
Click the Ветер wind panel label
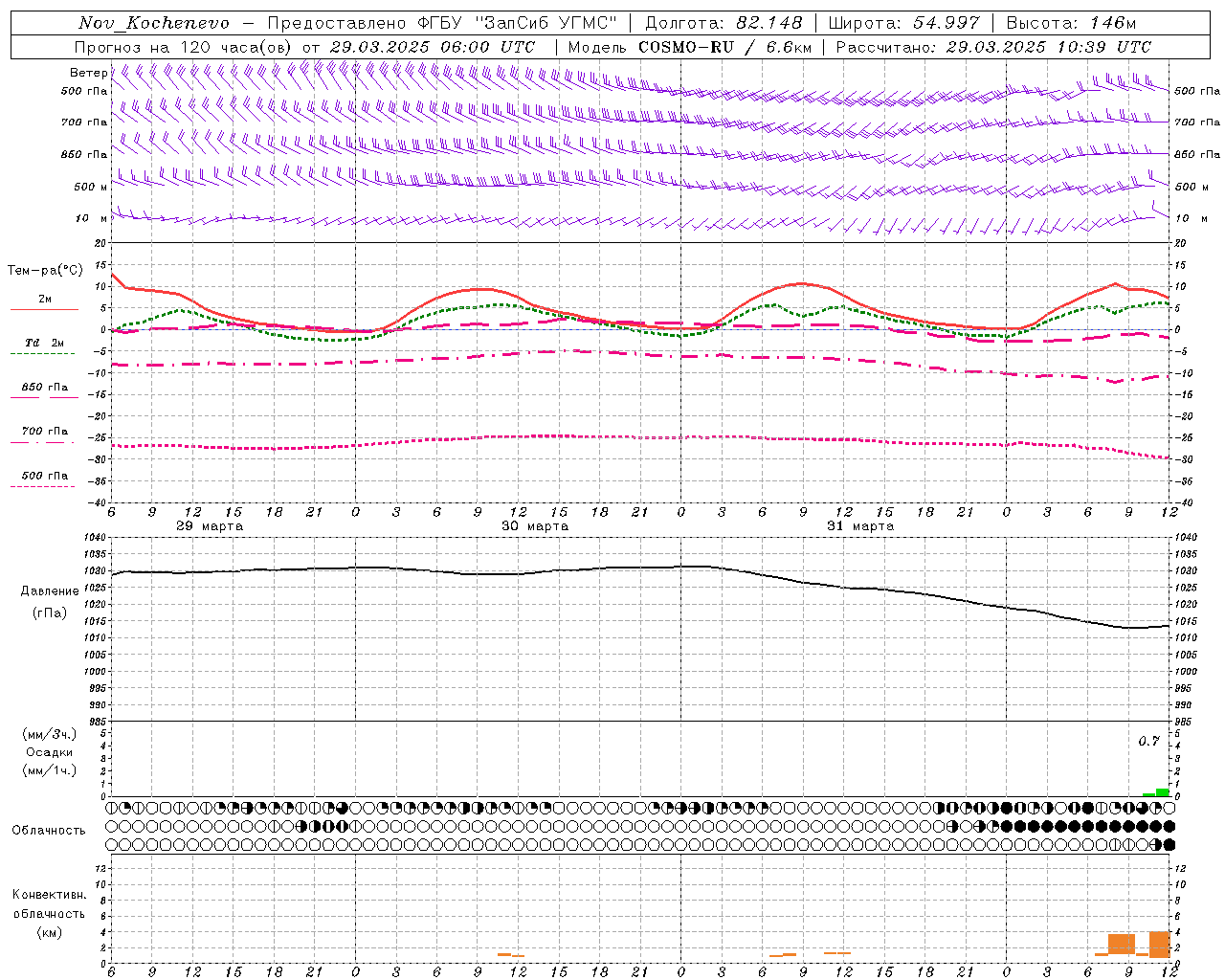tap(88, 73)
